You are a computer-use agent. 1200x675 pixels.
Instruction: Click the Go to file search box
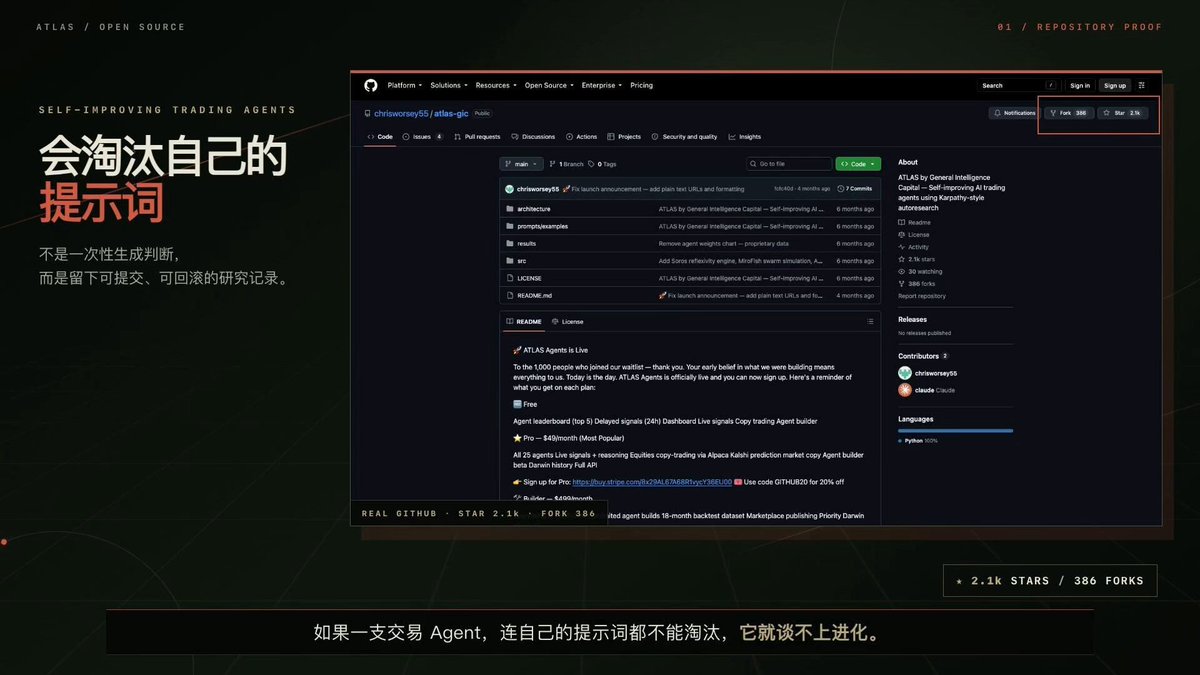[789, 164]
